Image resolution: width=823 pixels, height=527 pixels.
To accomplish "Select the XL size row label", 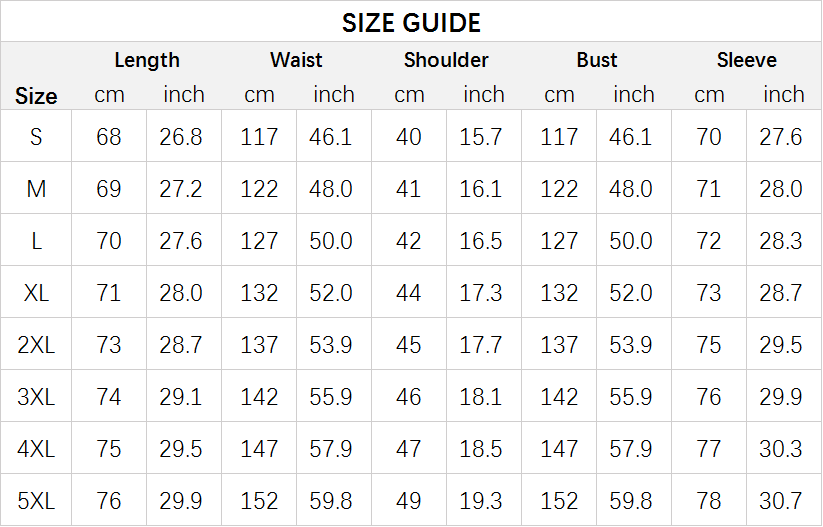I will pyautogui.click(x=36, y=293).
